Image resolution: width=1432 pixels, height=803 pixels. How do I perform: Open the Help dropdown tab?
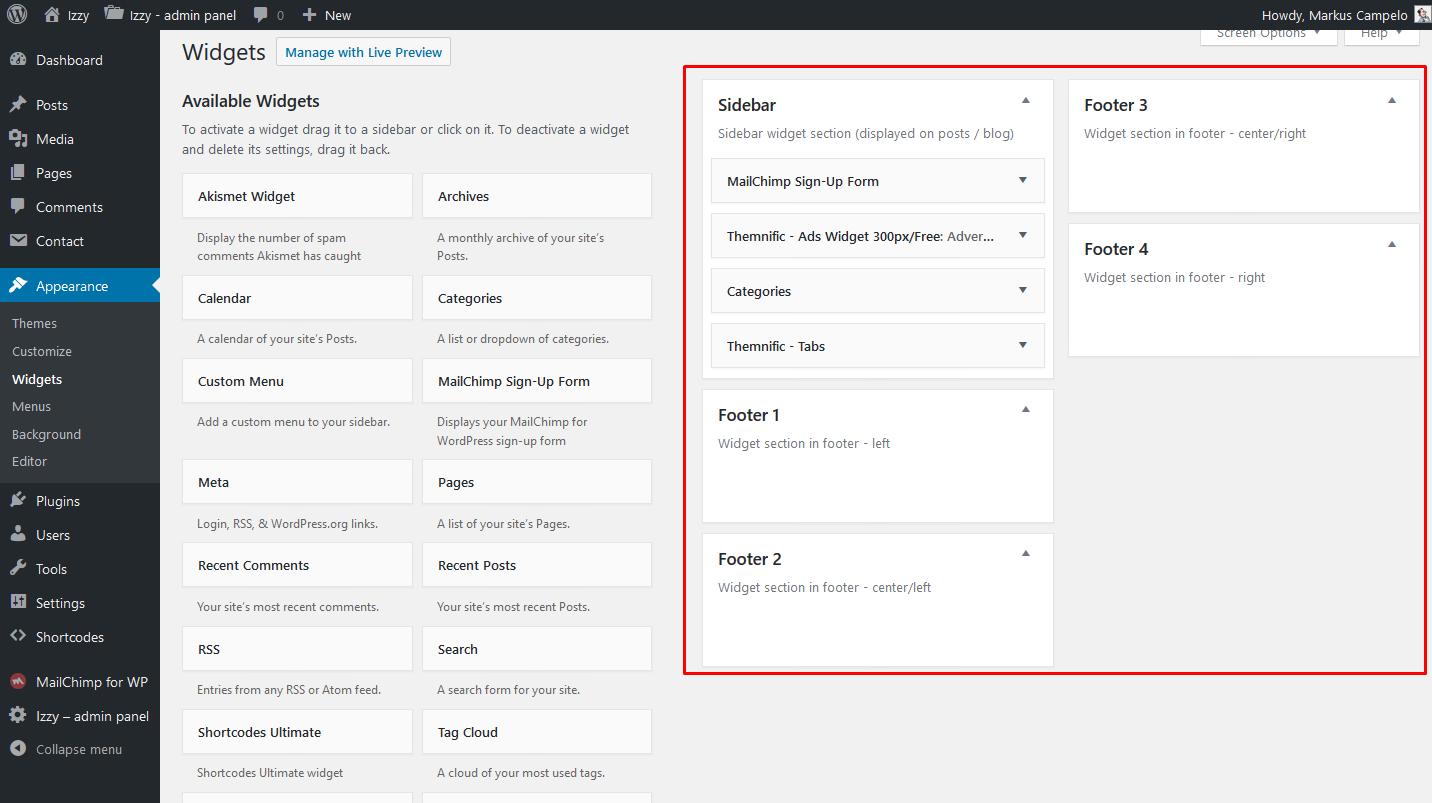tap(1381, 35)
